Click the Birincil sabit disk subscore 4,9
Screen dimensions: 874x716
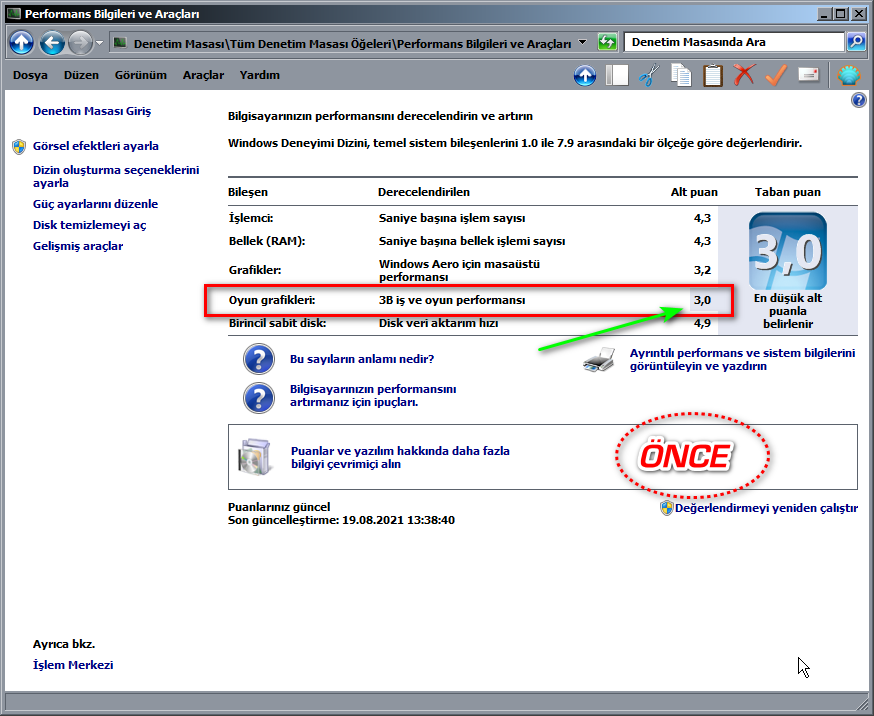click(702, 323)
